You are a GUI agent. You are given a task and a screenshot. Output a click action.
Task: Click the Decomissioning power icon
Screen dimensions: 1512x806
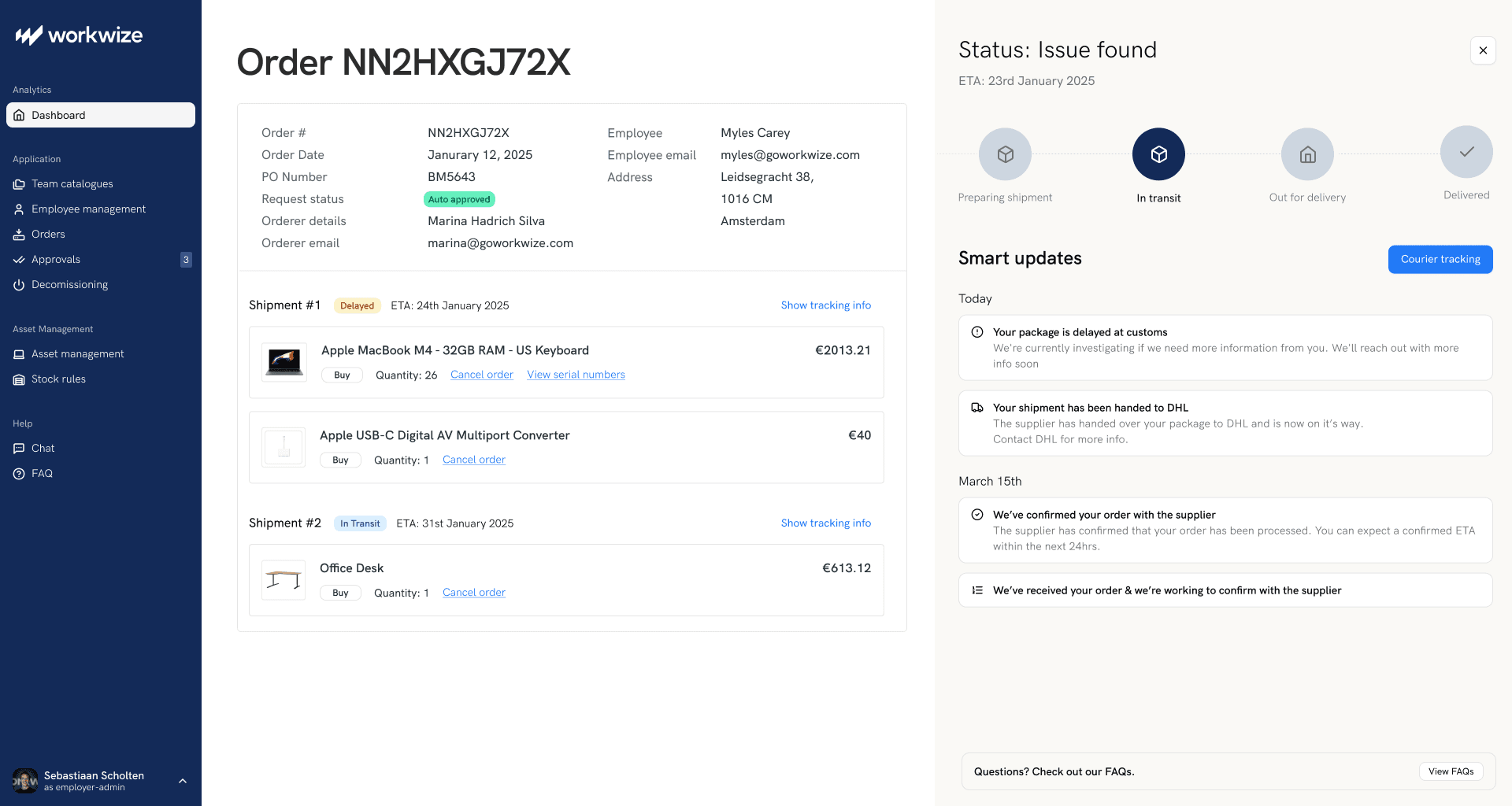(x=19, y=285)
